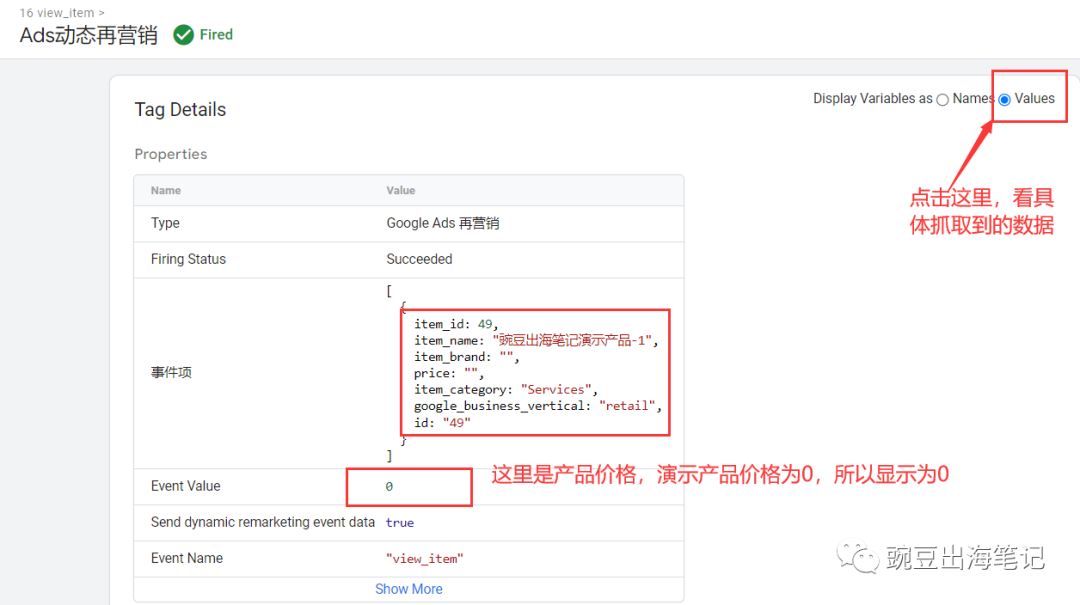Viewport: 1080px width, 605px height.
Task: Click the 'Type' row label
Action: [165, 223]
